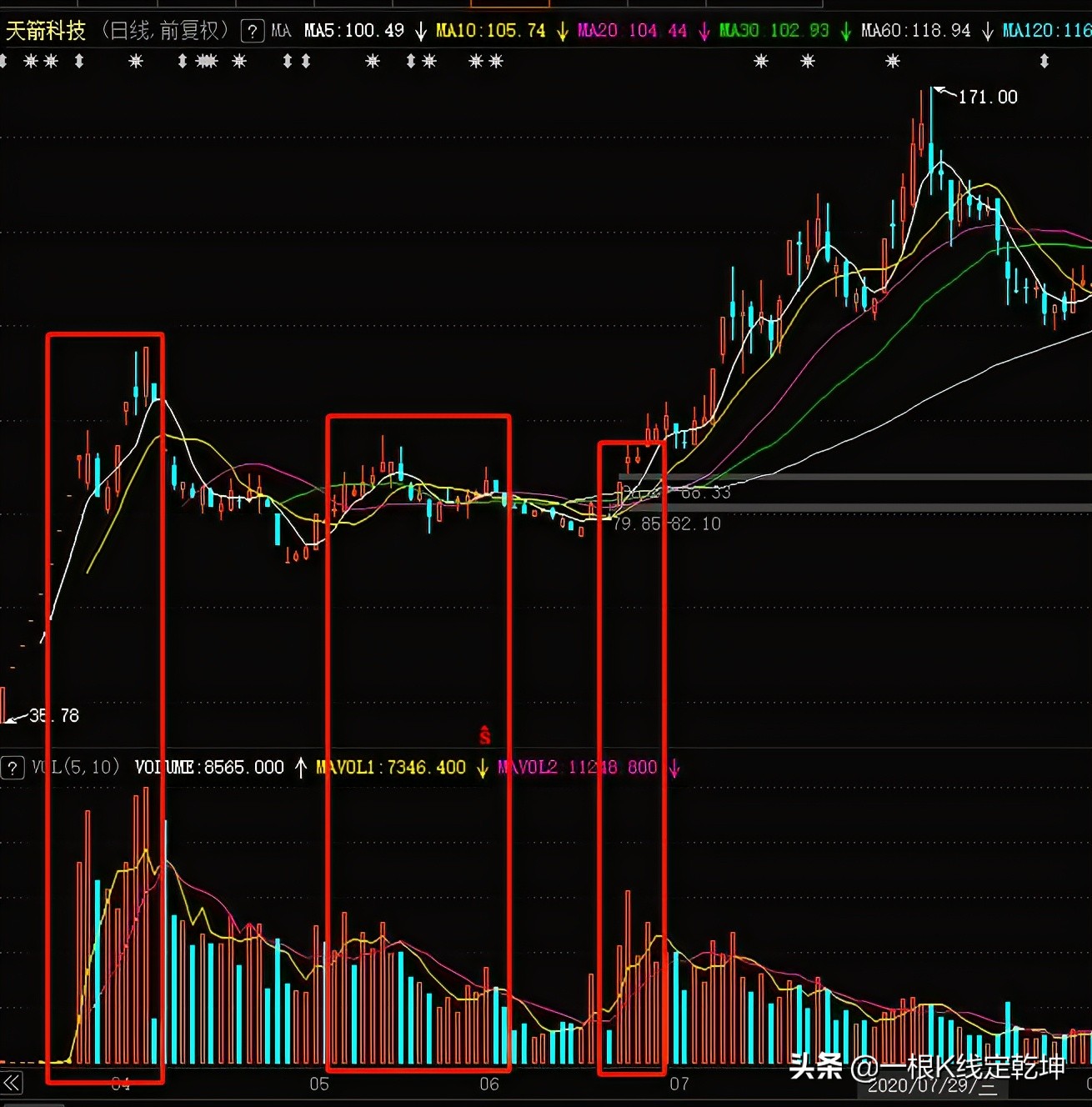This screenshot has height=1107, width=1092.
Task: Click the double-left chevron scroll icon
Action: (12, 1083)
